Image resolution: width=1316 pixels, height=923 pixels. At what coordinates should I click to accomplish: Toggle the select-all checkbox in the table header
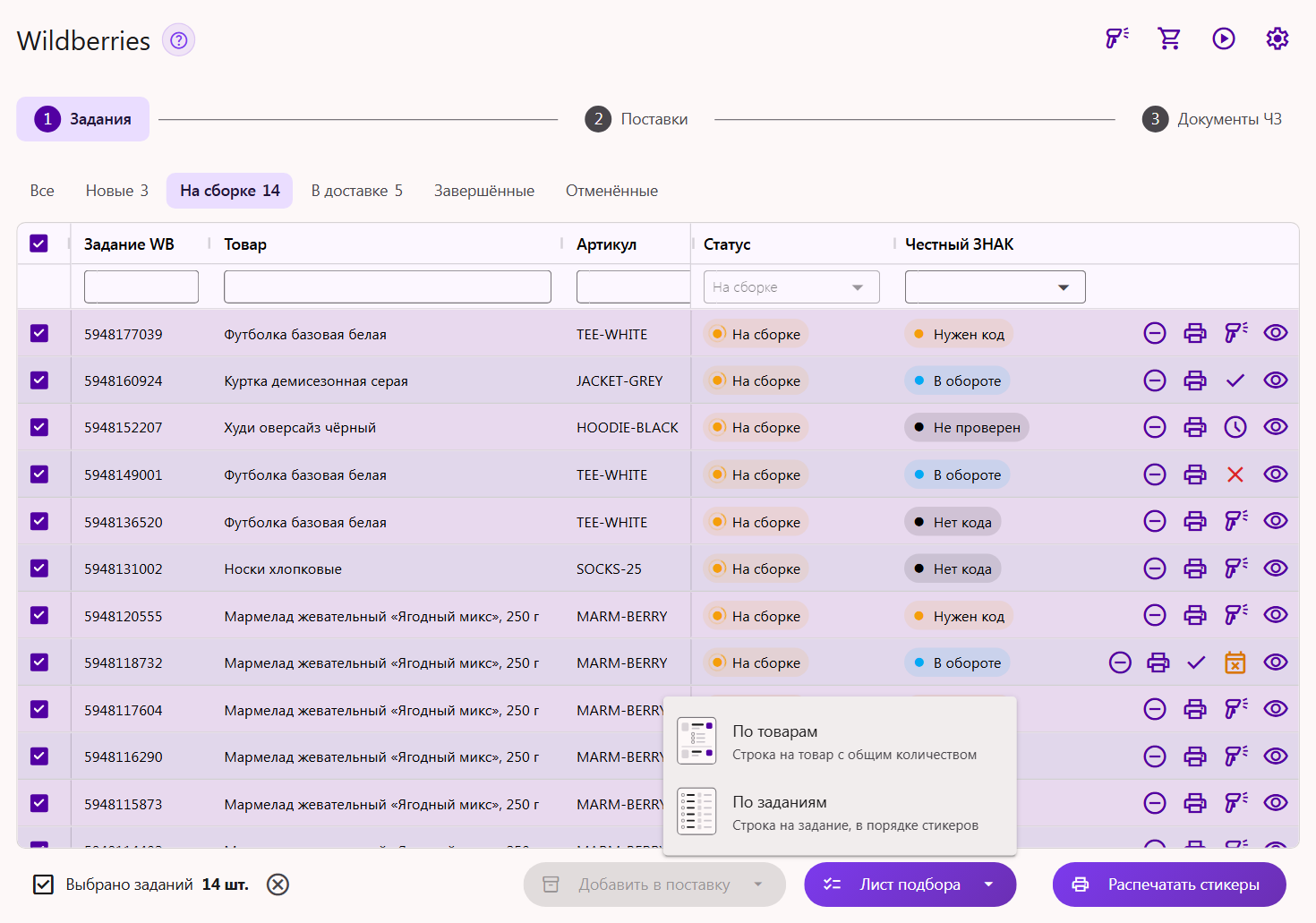point(39,244)
